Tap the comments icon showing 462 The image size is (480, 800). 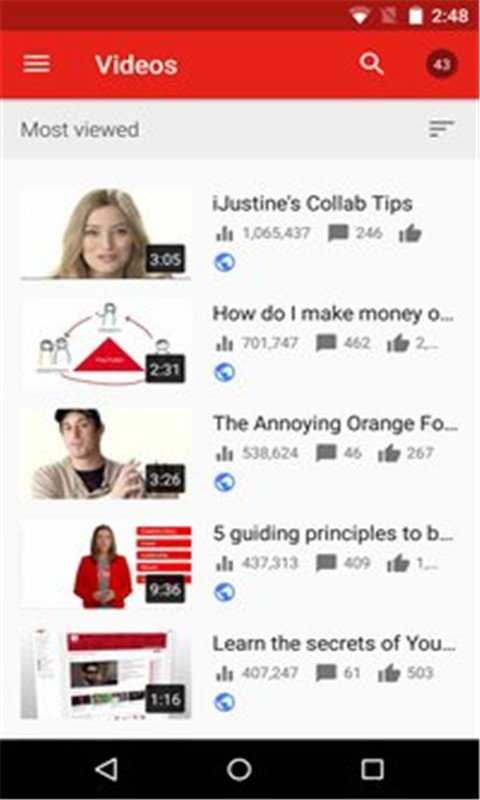326,343
